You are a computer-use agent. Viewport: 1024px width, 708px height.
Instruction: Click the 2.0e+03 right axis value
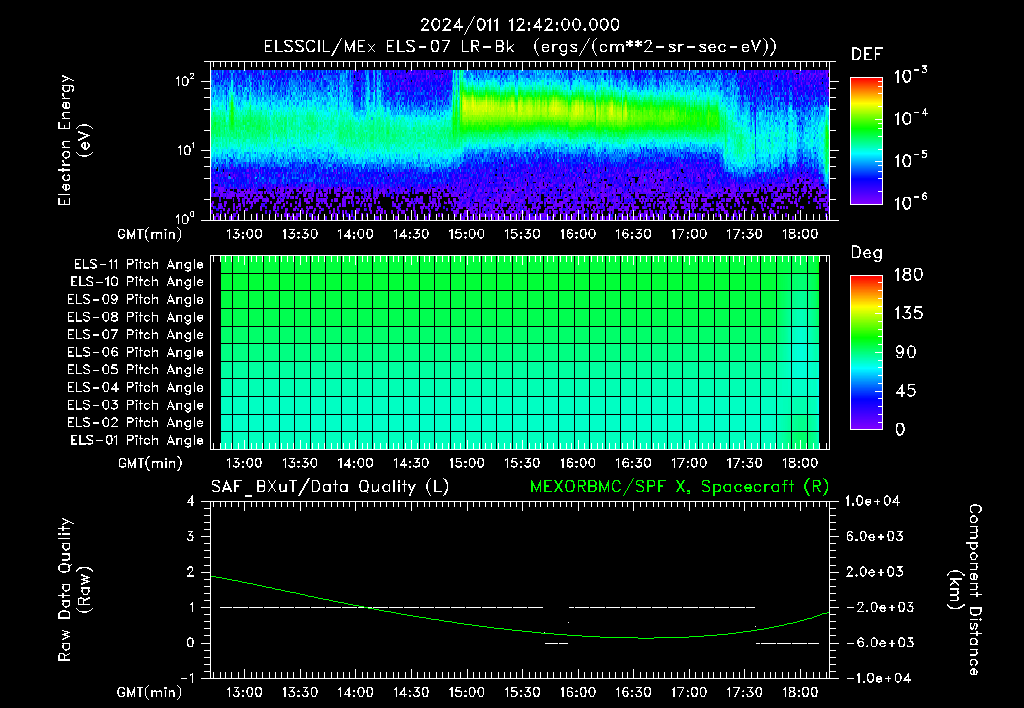click(x=874, y=571)
